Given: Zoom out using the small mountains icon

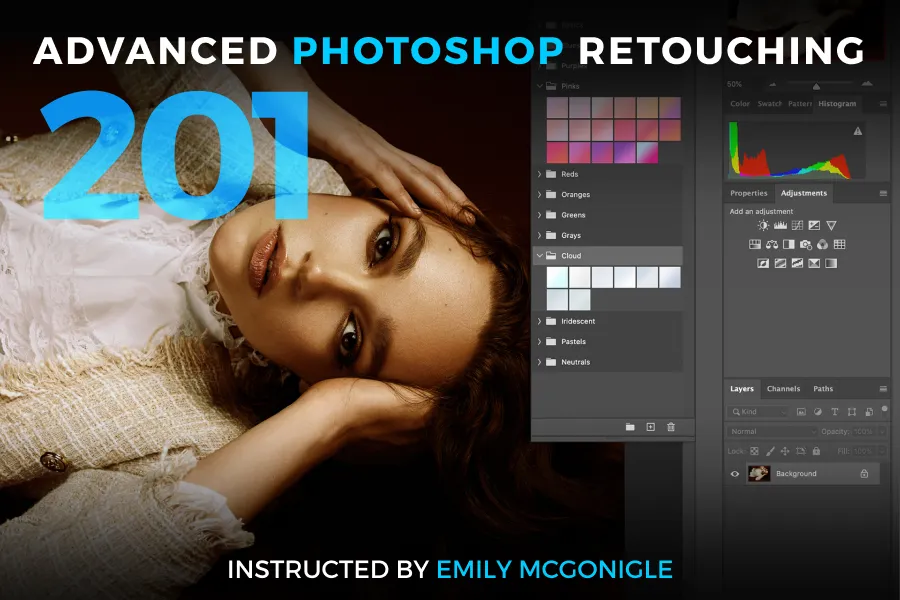Looking at the screenshot, I should click(x=773, y=84).
